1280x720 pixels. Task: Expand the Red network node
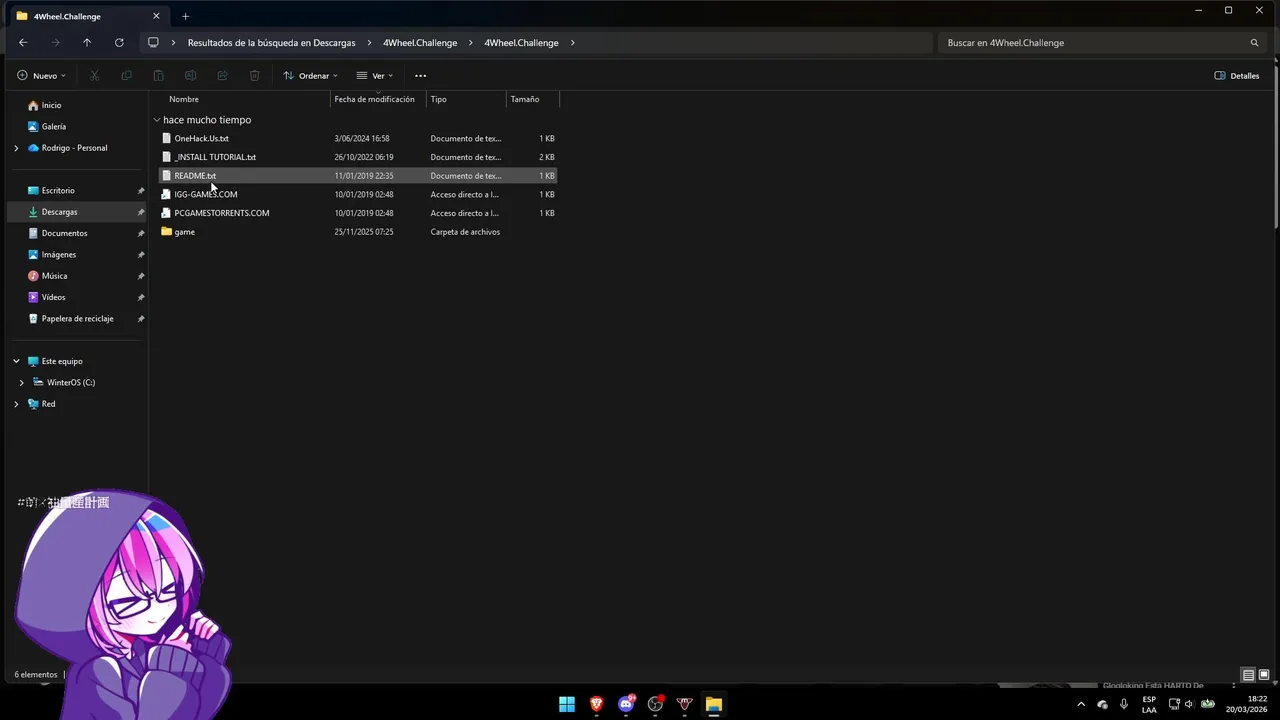(x=16, y=404)
